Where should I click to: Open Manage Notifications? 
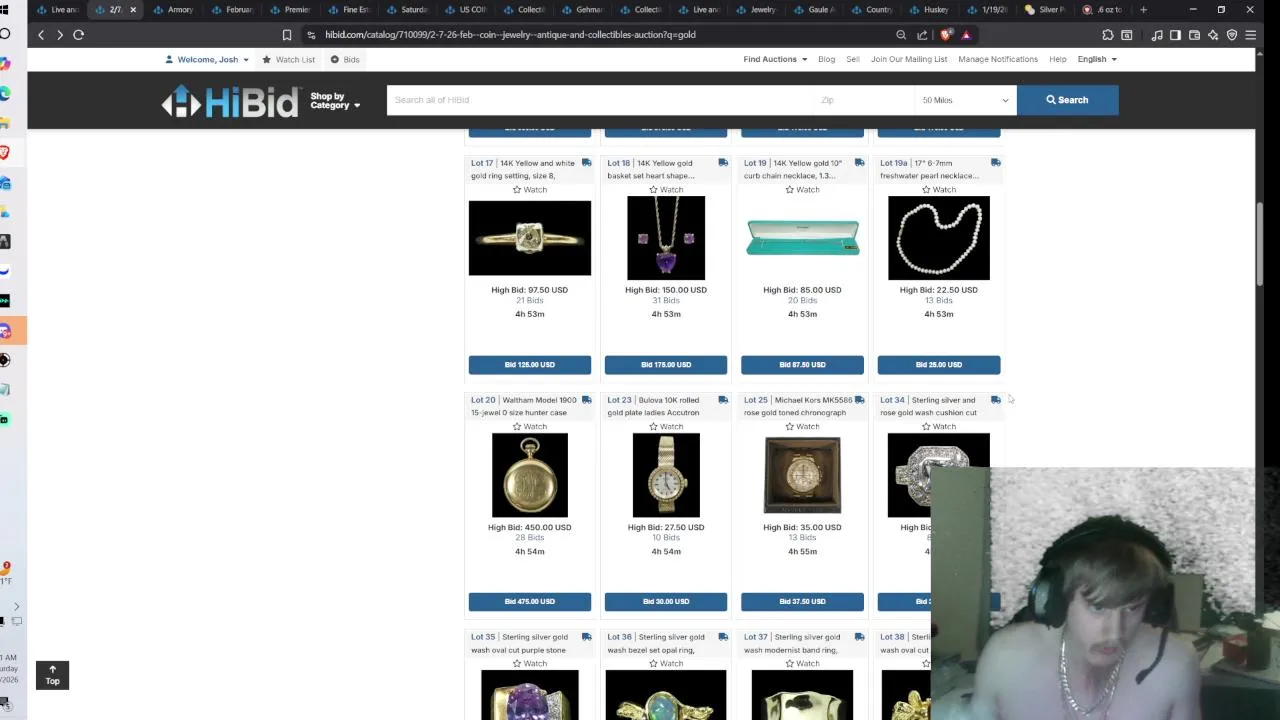tap(998, 59)
